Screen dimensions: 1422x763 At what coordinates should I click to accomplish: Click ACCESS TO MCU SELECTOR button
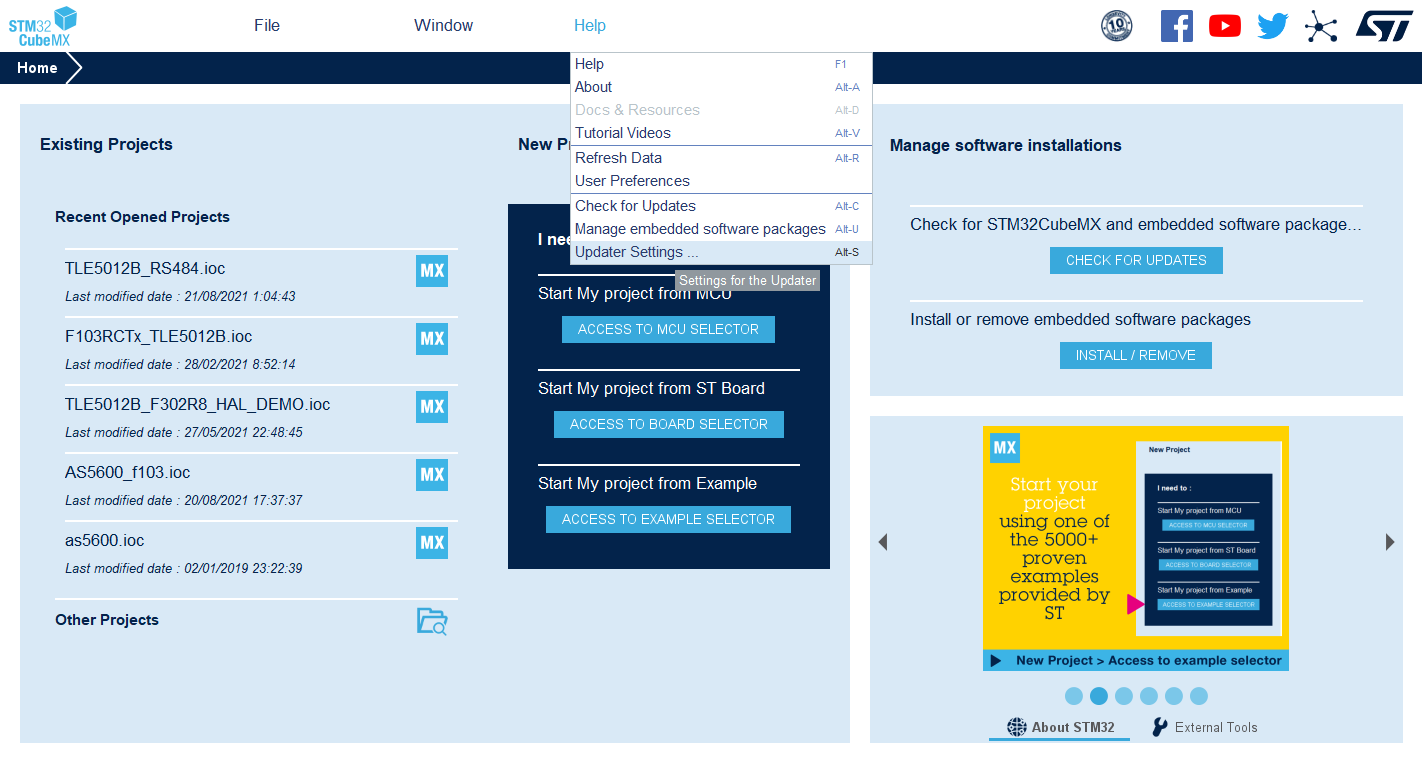coord(668,329)
